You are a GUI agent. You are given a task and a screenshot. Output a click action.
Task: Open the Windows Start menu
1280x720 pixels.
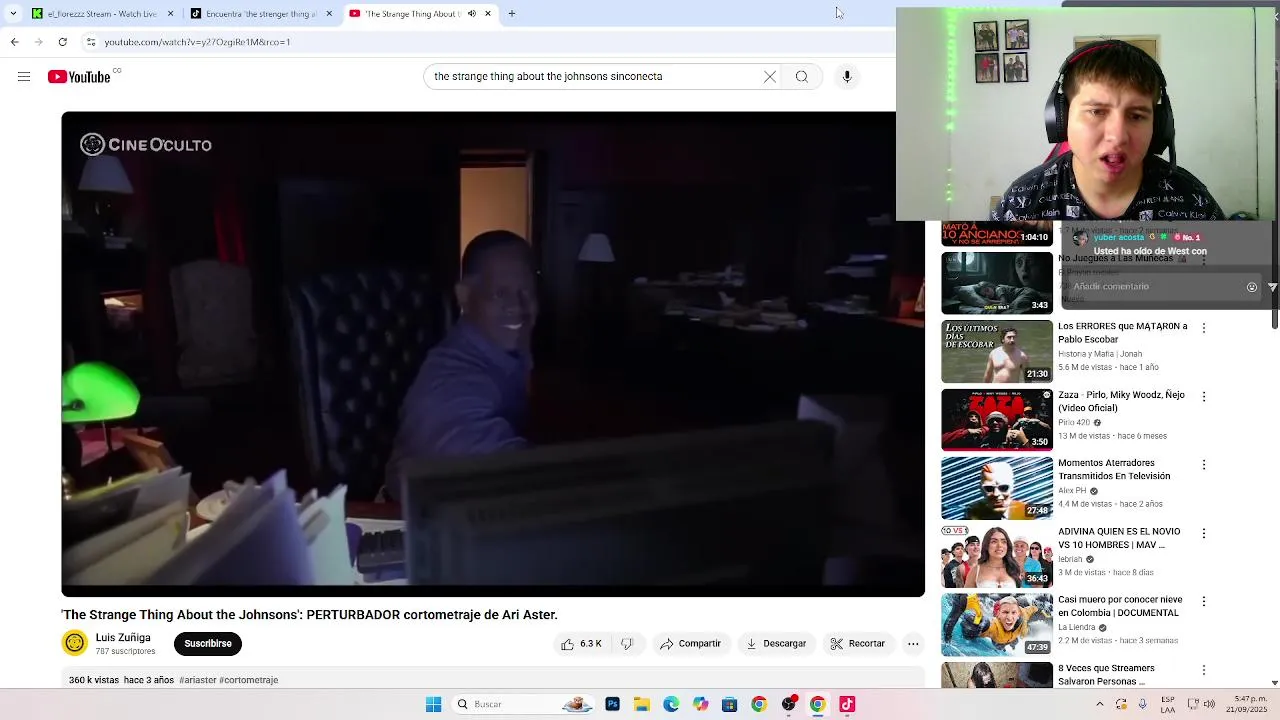point(433,705)
